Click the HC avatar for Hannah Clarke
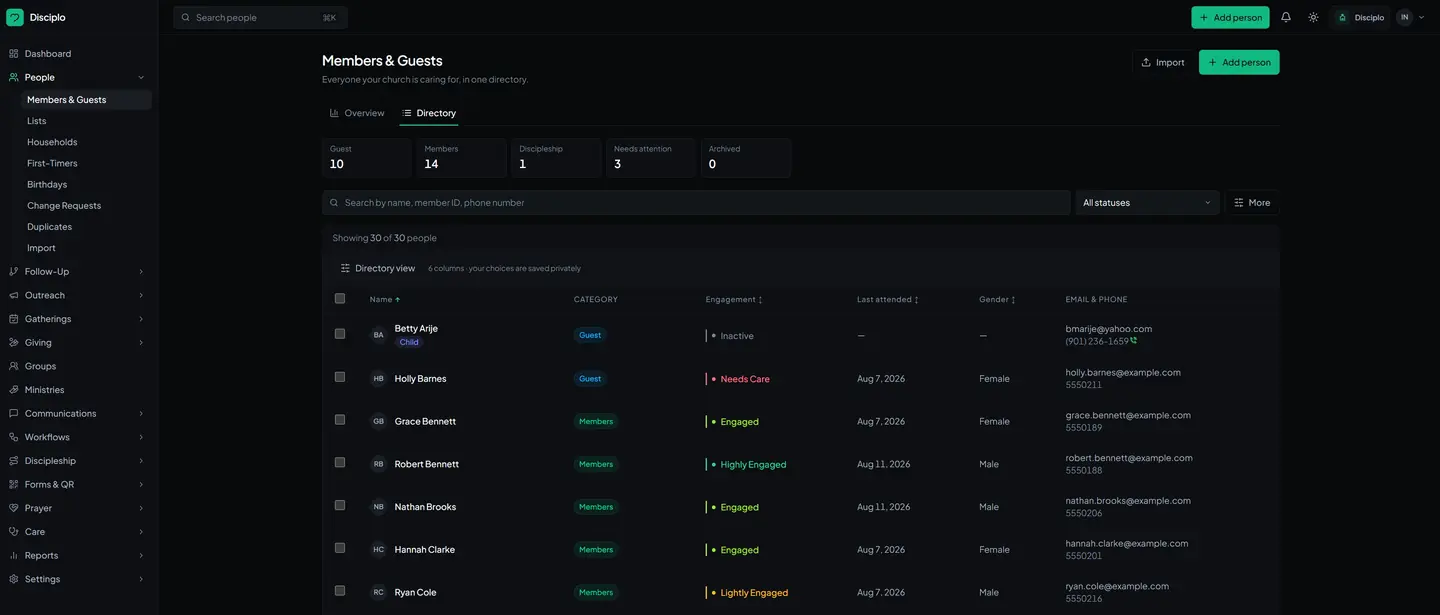Image resolution: width=1440 pixels, height=615 pixels. pyautogui.click(x=378, y=549)
